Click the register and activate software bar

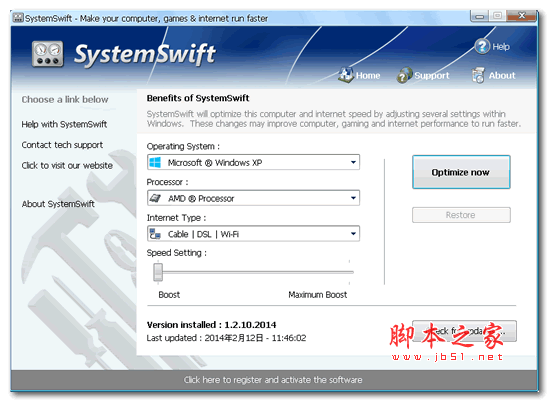[274, 380]
